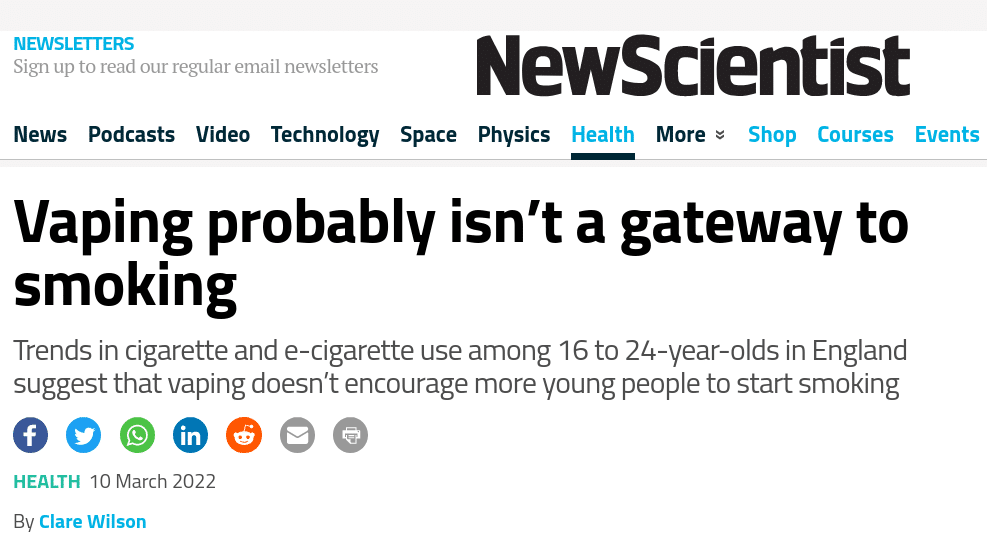Share article on Twitter
The image size is (987, 533).
[84, 435]
